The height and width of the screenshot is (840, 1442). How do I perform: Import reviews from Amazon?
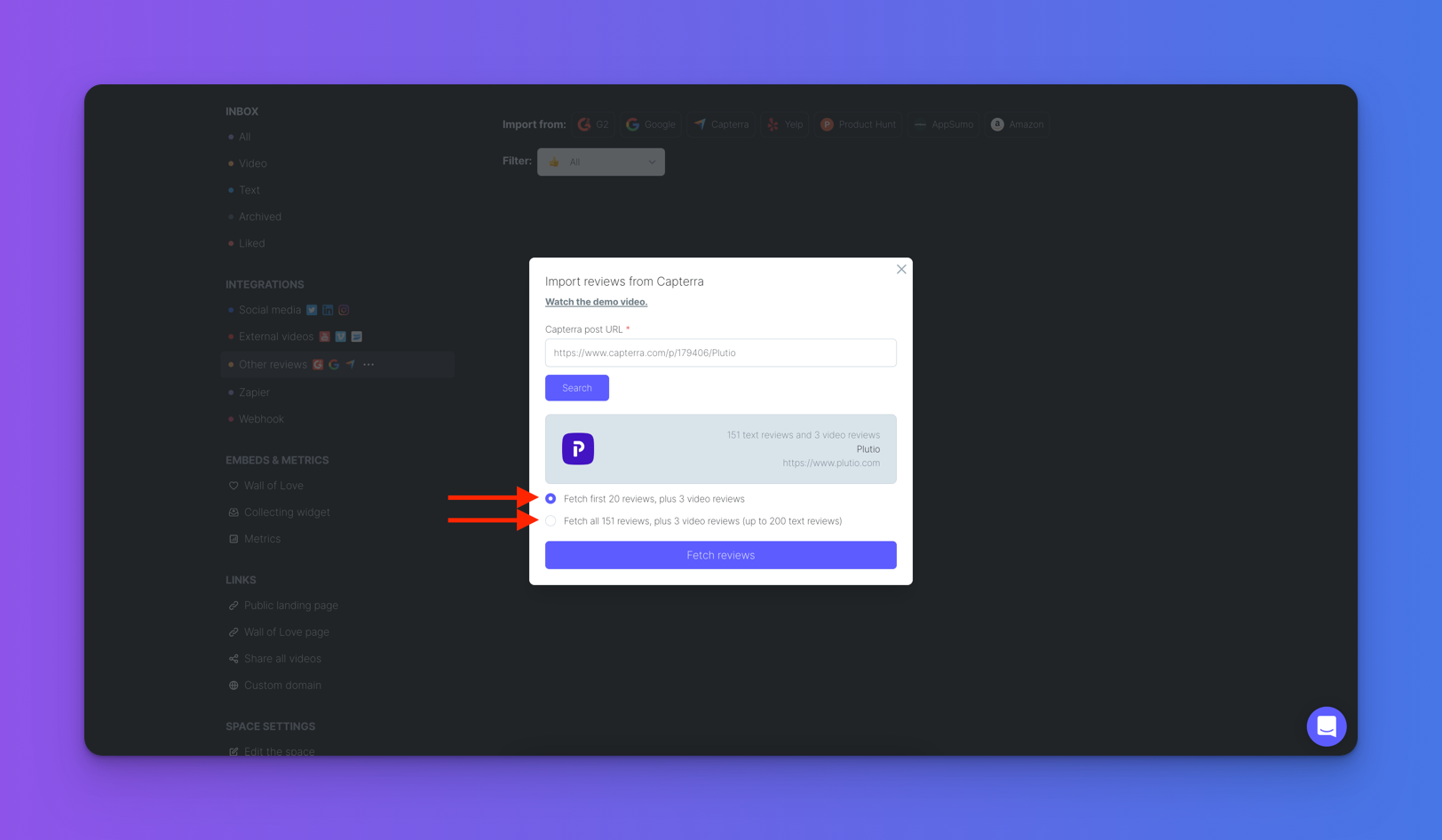pyautogui.click(x=1018, y=124)
